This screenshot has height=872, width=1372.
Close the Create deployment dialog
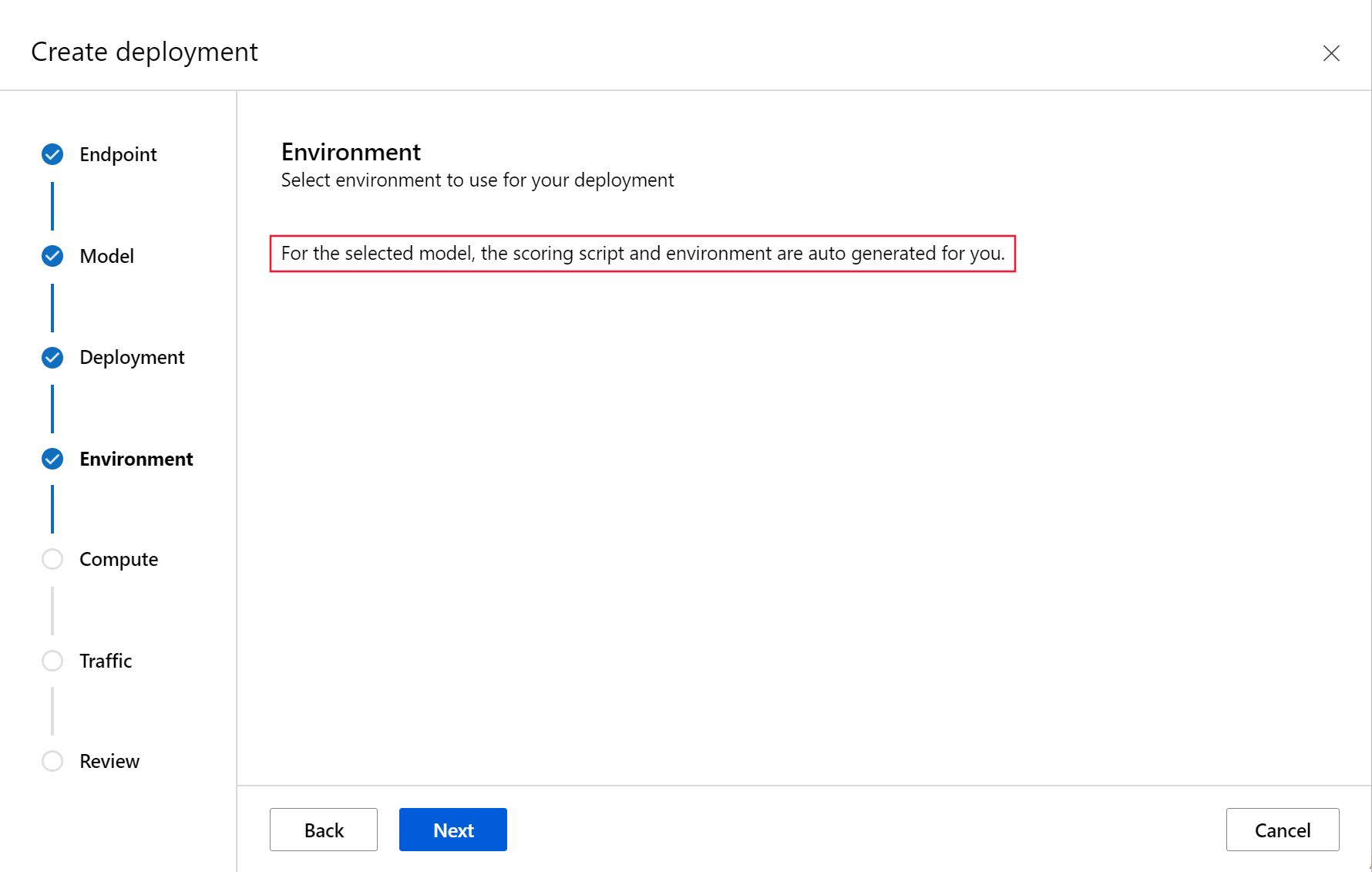1330,53
